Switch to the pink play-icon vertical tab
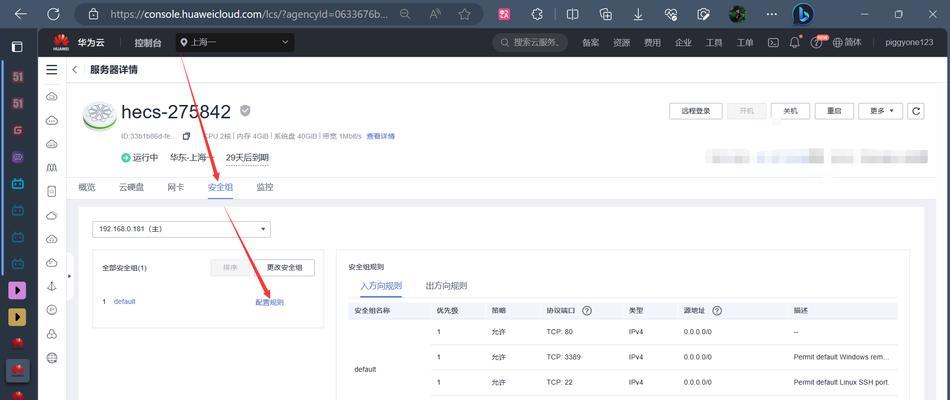Viewport: 950px width, 400px height. click(x=18, y=290)
